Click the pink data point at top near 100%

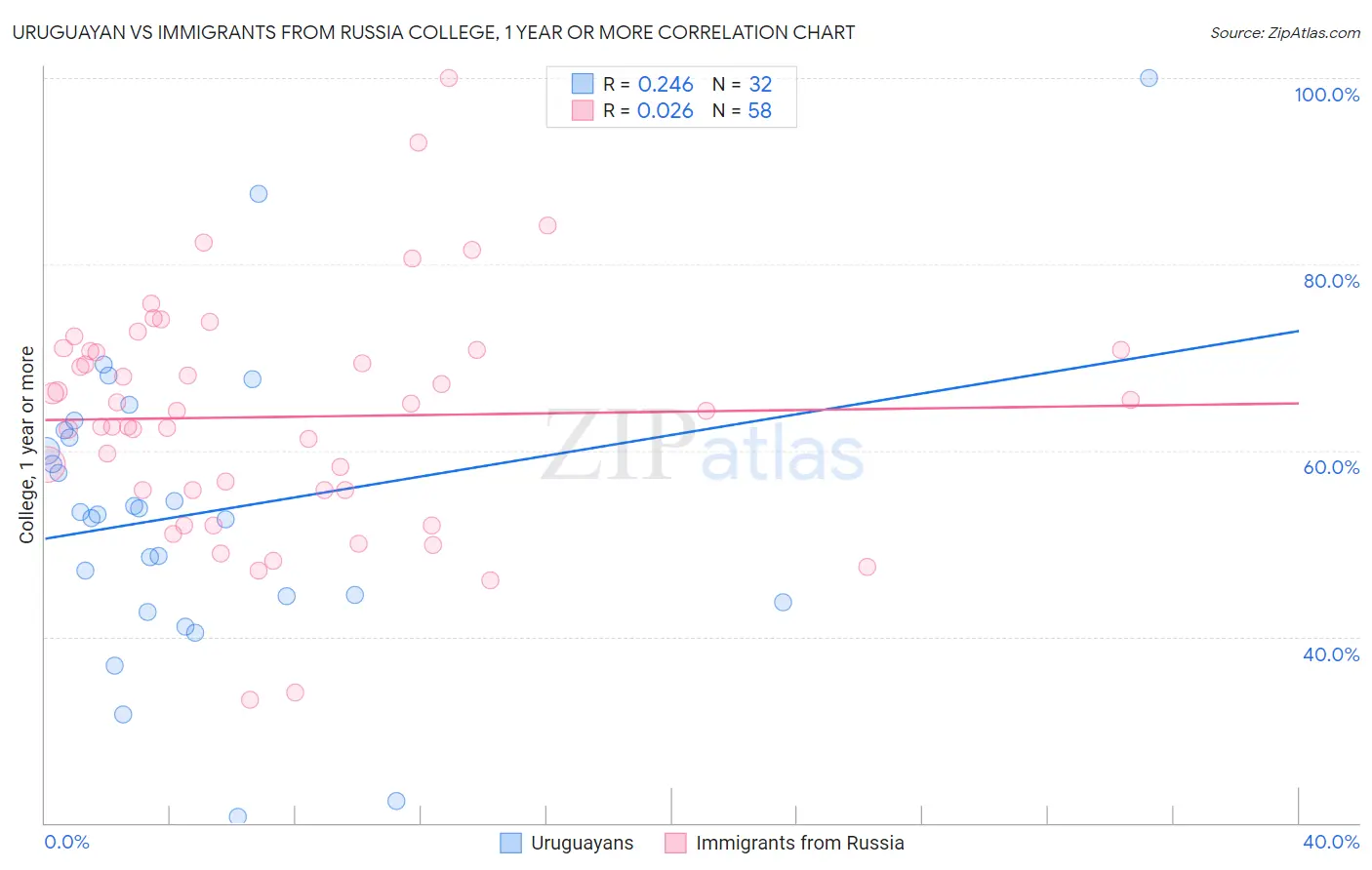click(x=449, y=78)
